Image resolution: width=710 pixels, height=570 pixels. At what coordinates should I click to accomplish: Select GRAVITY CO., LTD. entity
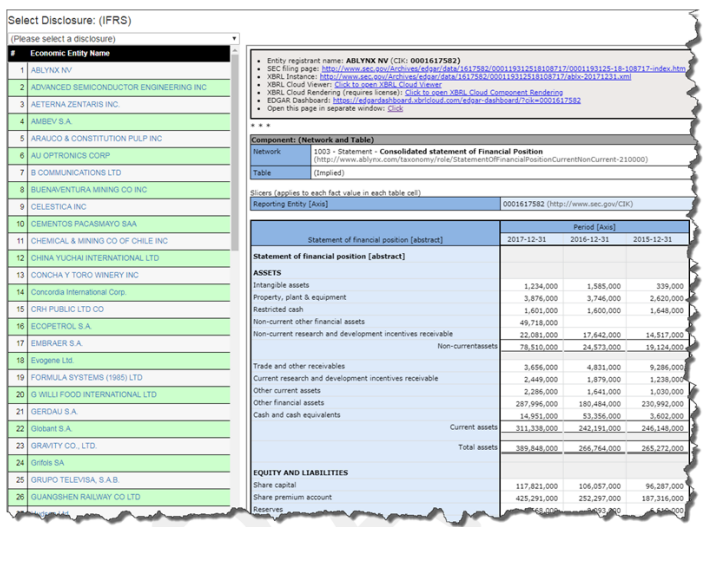tap(63, 446)
